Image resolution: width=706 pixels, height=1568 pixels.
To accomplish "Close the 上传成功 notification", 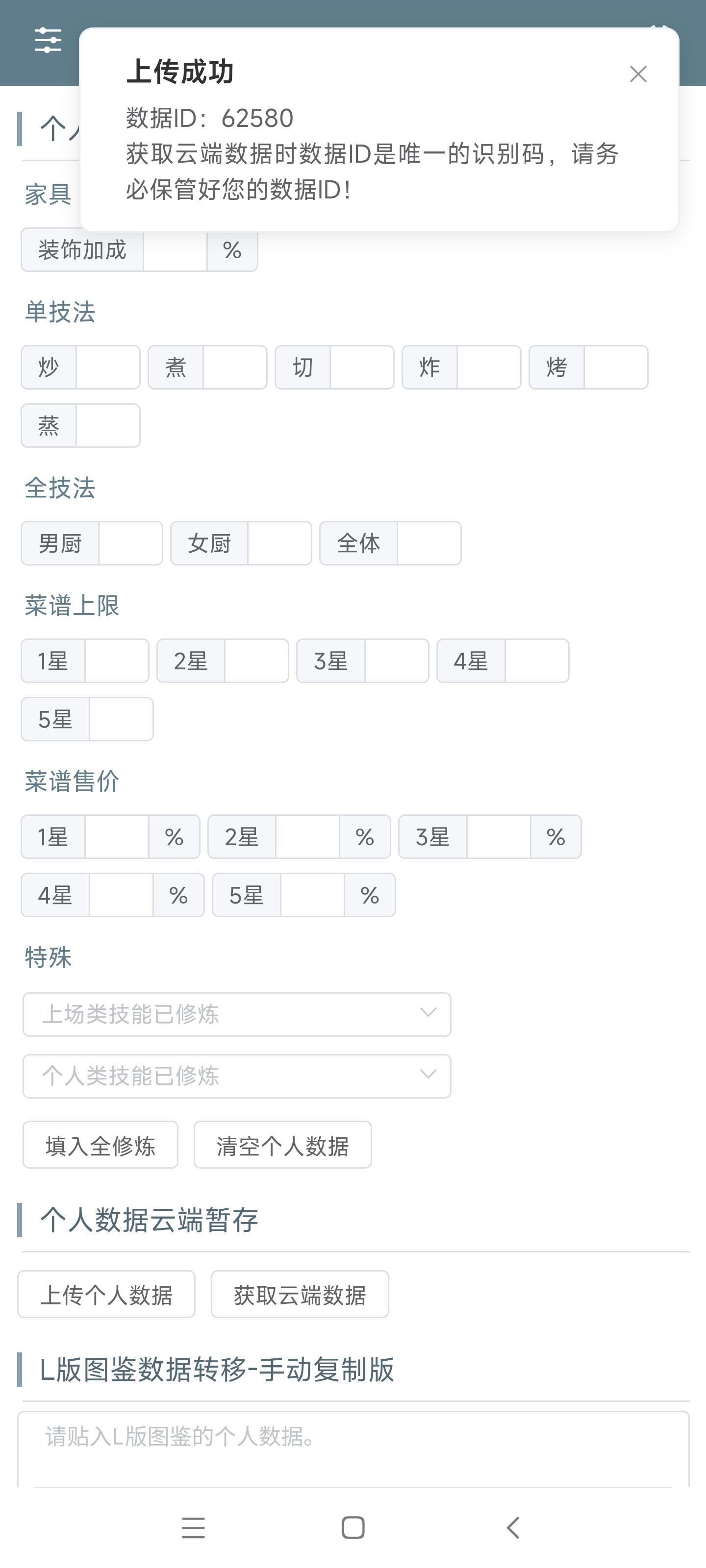I will point(638,74).
